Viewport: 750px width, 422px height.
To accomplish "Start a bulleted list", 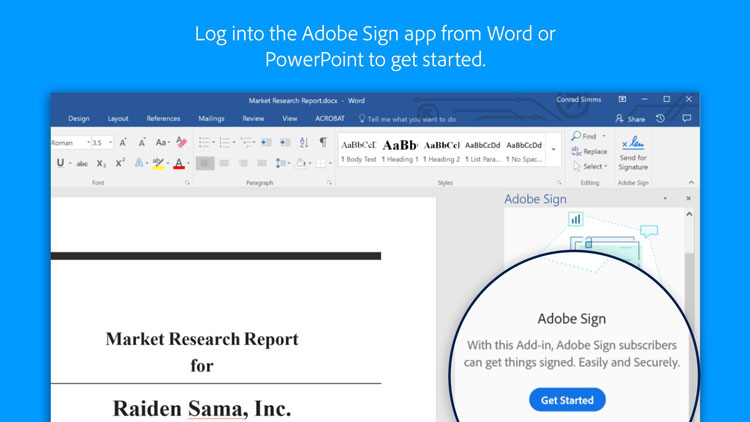I will click(204, 142).
